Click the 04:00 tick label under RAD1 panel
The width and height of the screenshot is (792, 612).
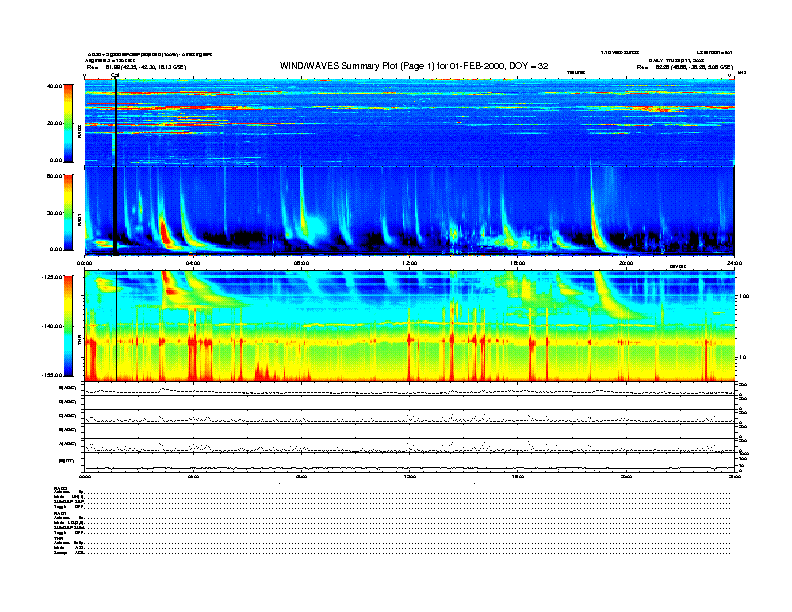[x=193, y=263]
